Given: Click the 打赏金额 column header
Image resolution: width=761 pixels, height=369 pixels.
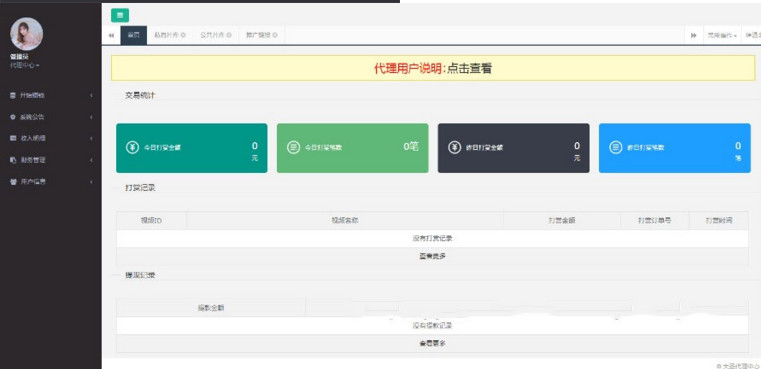Looking at the screenshot, I should click(x=562, y=220).
